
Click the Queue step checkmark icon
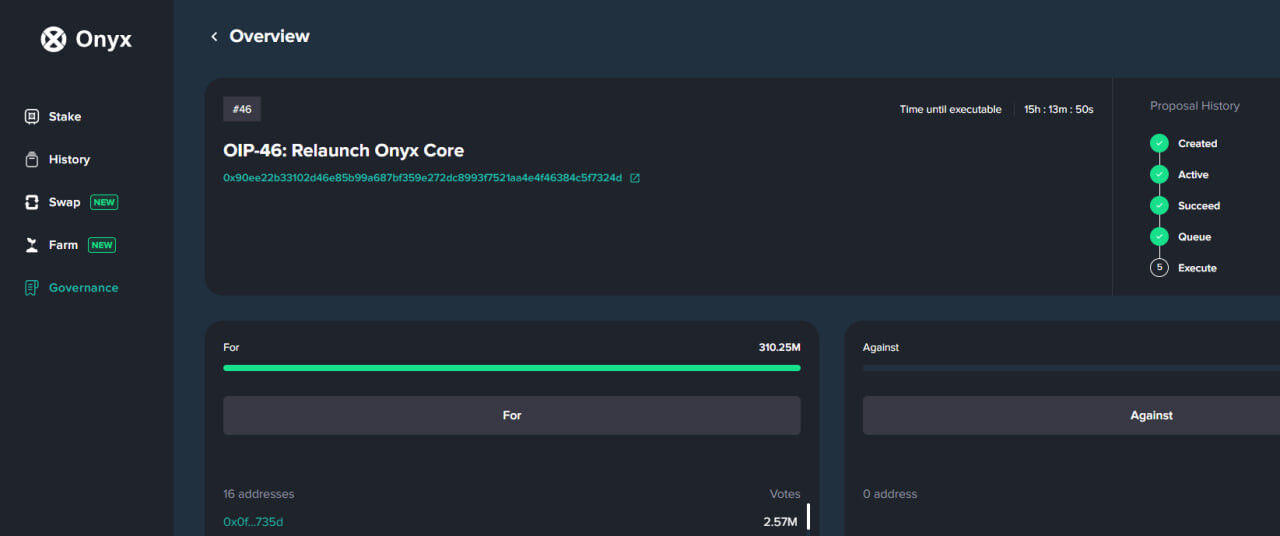coord(1159,236)
